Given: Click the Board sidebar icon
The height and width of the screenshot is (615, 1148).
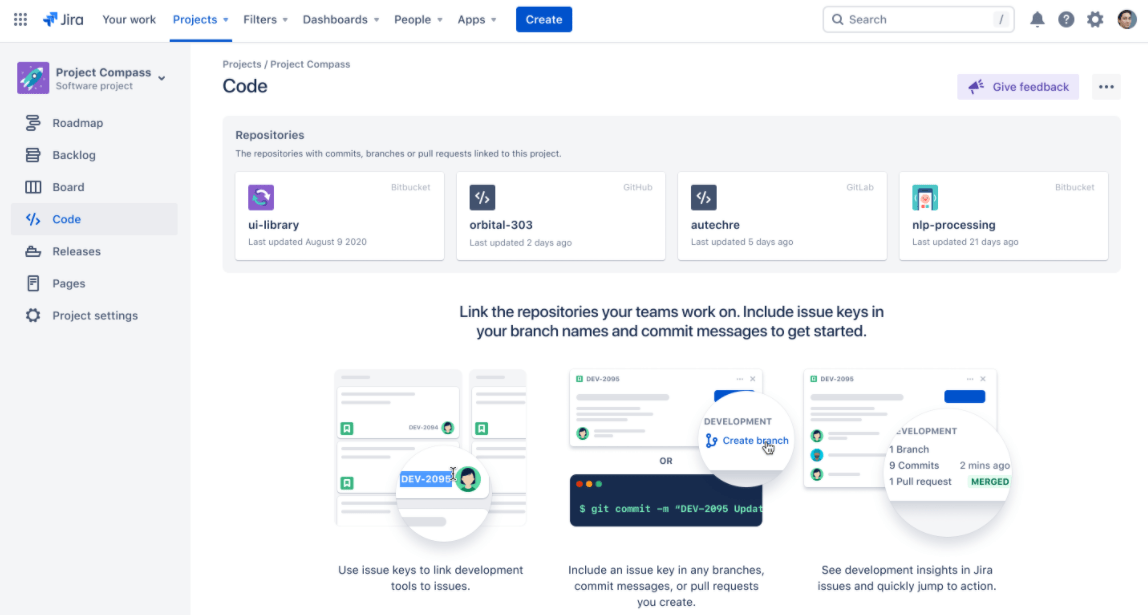Looking at the screenshot, I should [x=33, y=187].
